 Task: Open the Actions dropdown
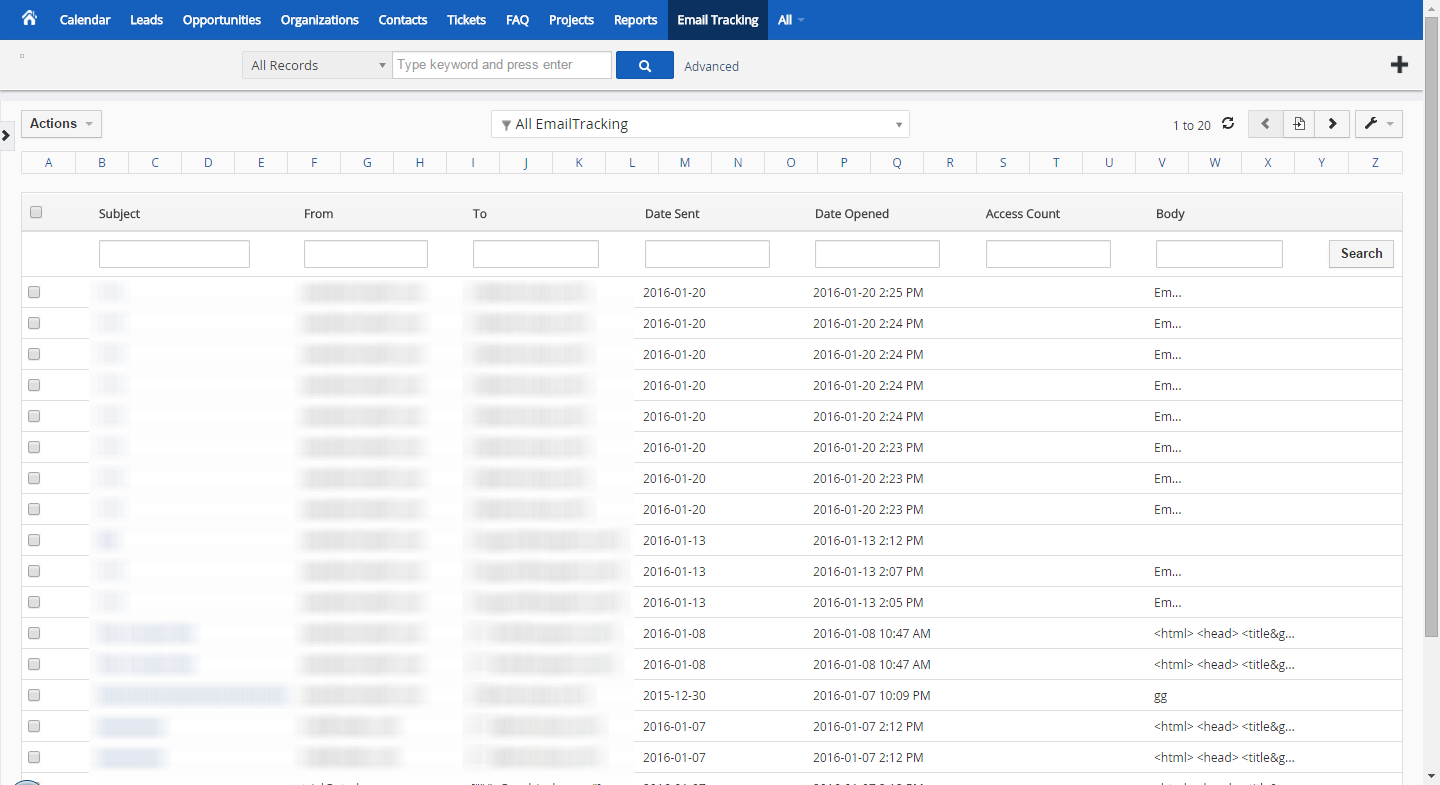click(x=61, y=124)
